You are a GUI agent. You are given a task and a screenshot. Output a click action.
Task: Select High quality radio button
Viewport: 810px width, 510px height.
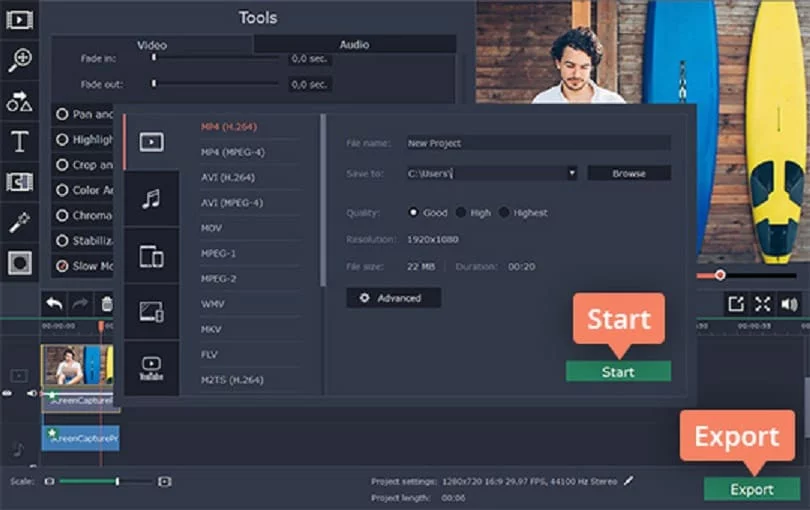click(460, 212)
